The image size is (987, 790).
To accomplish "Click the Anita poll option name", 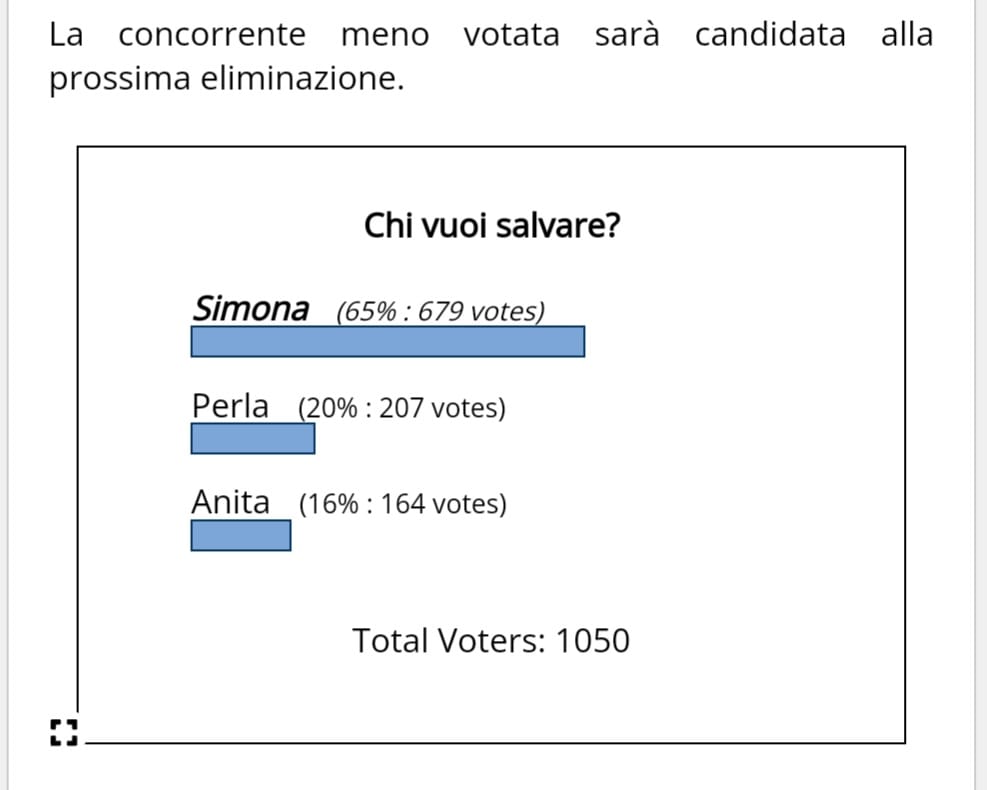I will pos(230,502).
